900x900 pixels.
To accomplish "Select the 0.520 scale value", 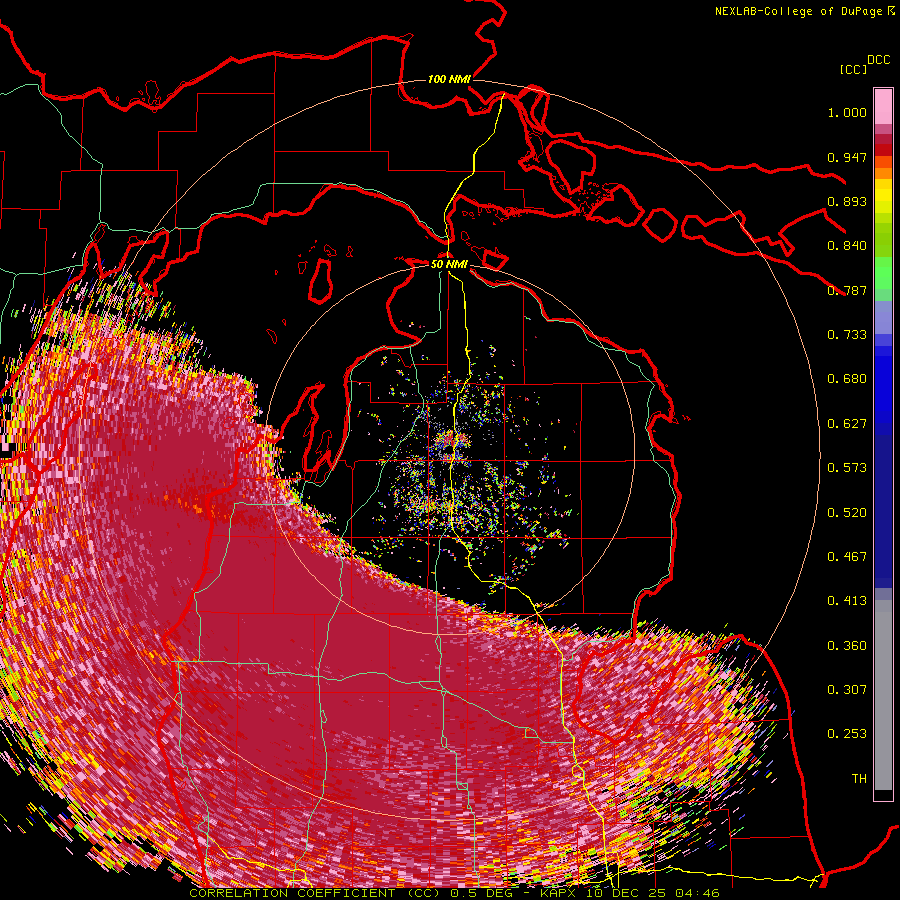I will 847,513.
